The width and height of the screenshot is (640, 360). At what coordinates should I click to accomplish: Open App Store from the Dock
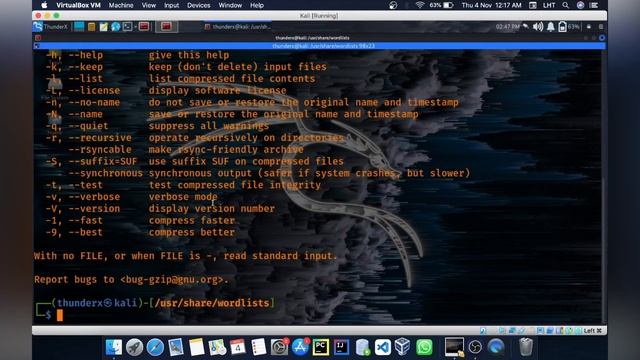[300, 347]
